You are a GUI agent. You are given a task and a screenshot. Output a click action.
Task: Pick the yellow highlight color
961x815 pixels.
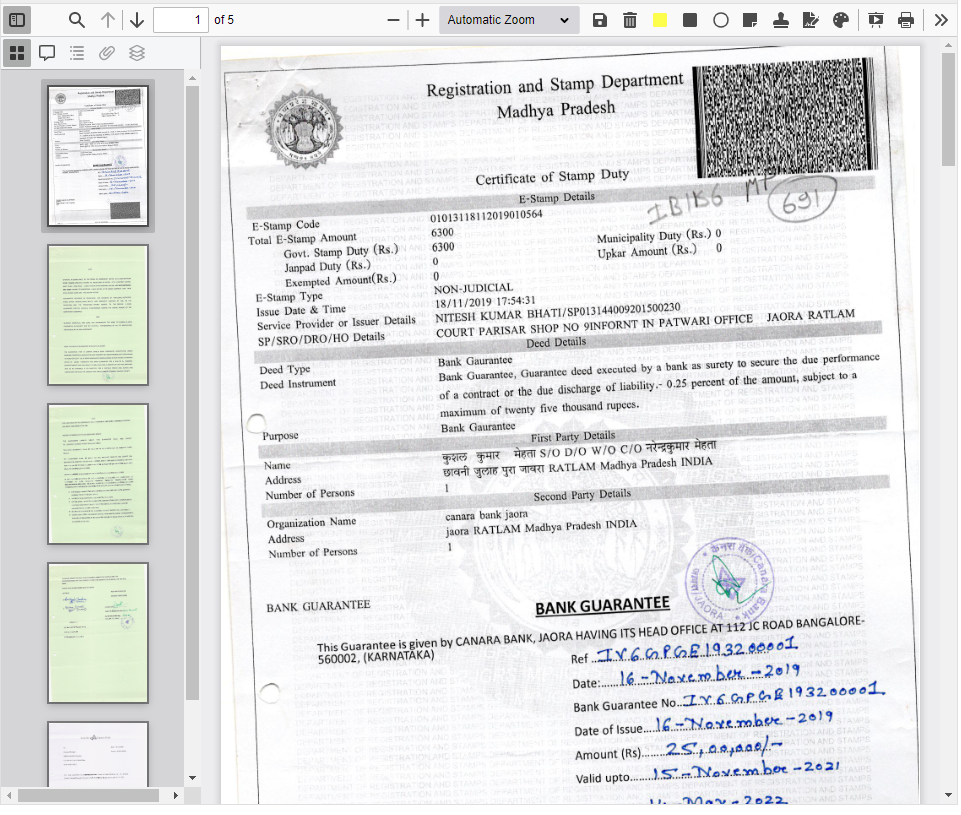660,19
